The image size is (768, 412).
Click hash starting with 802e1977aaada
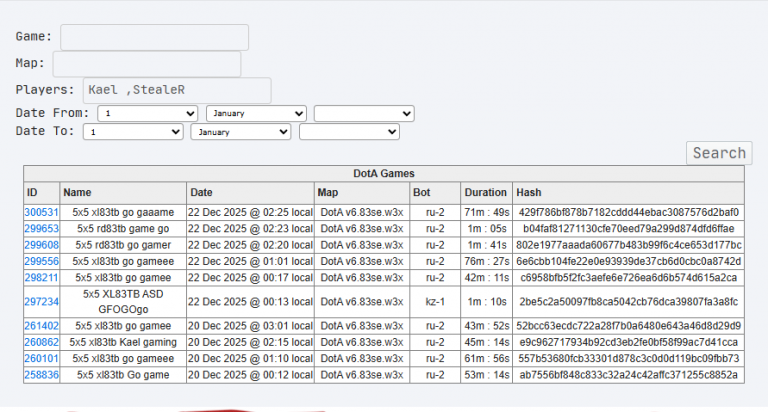point(628,245)
